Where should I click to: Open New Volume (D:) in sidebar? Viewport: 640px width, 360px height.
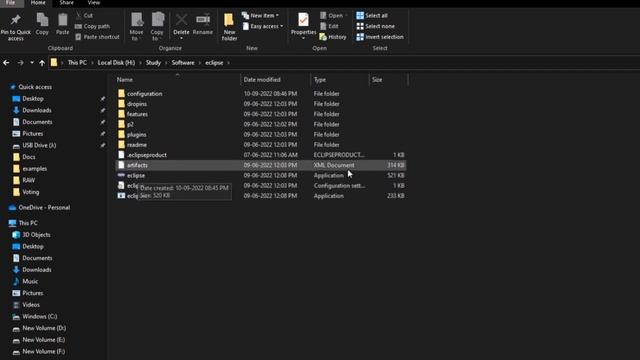(44, 328)
